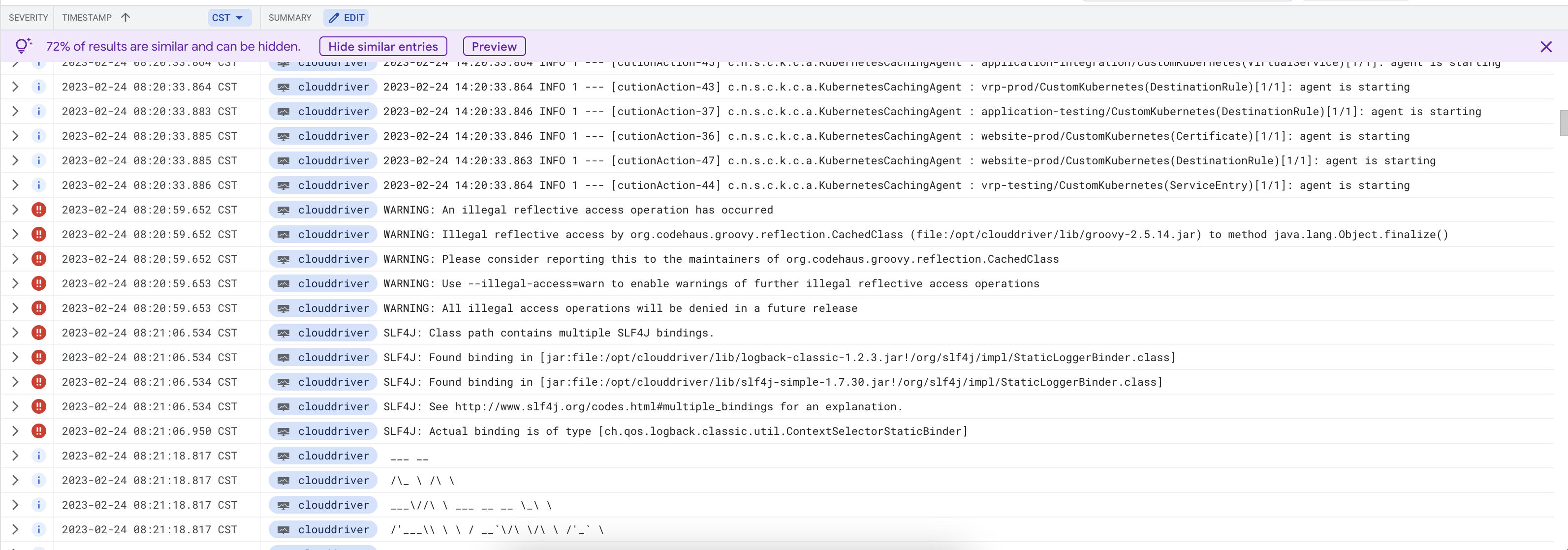Dismiss the similar results suggestion banner
The height and width of the screenshot is (550, 1568).
point(1545,46)
